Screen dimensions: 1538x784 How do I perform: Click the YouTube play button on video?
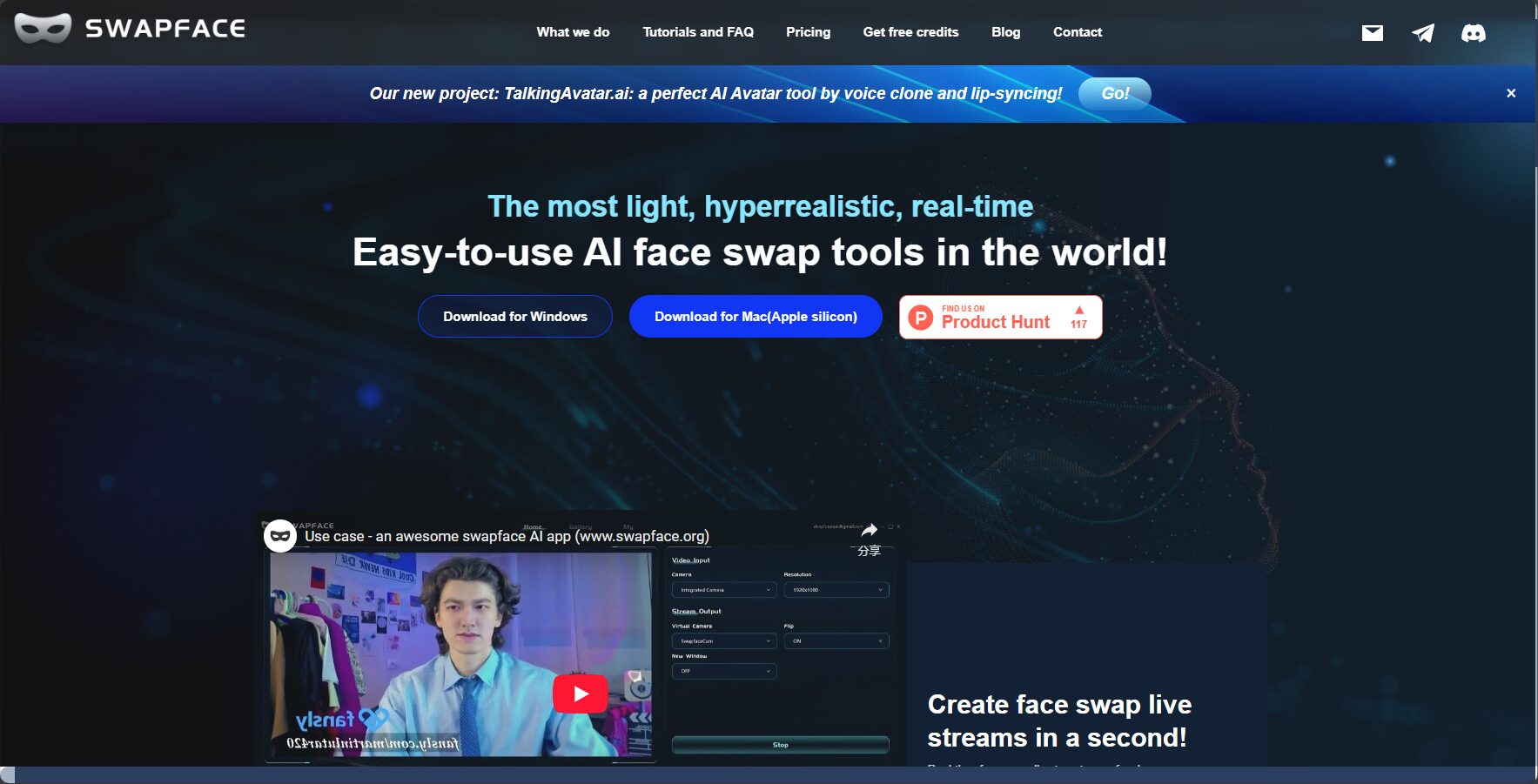coord(581,694)
